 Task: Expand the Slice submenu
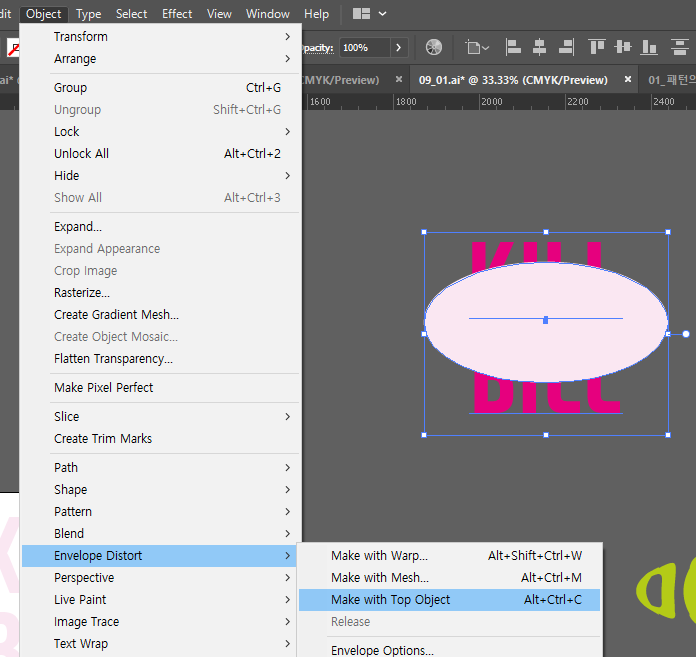click(160, 416)
